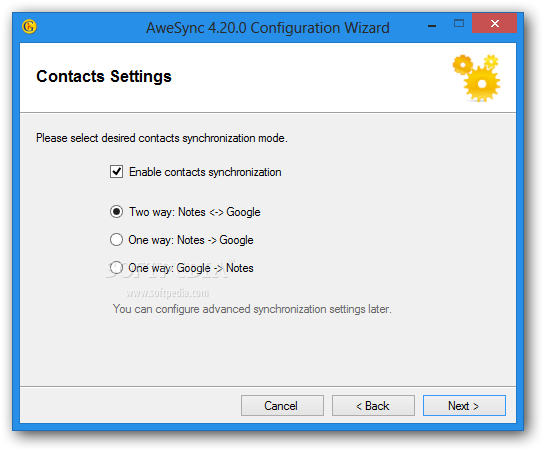Click 'Two way: Notes <-> Google' label text

[195, 212]
